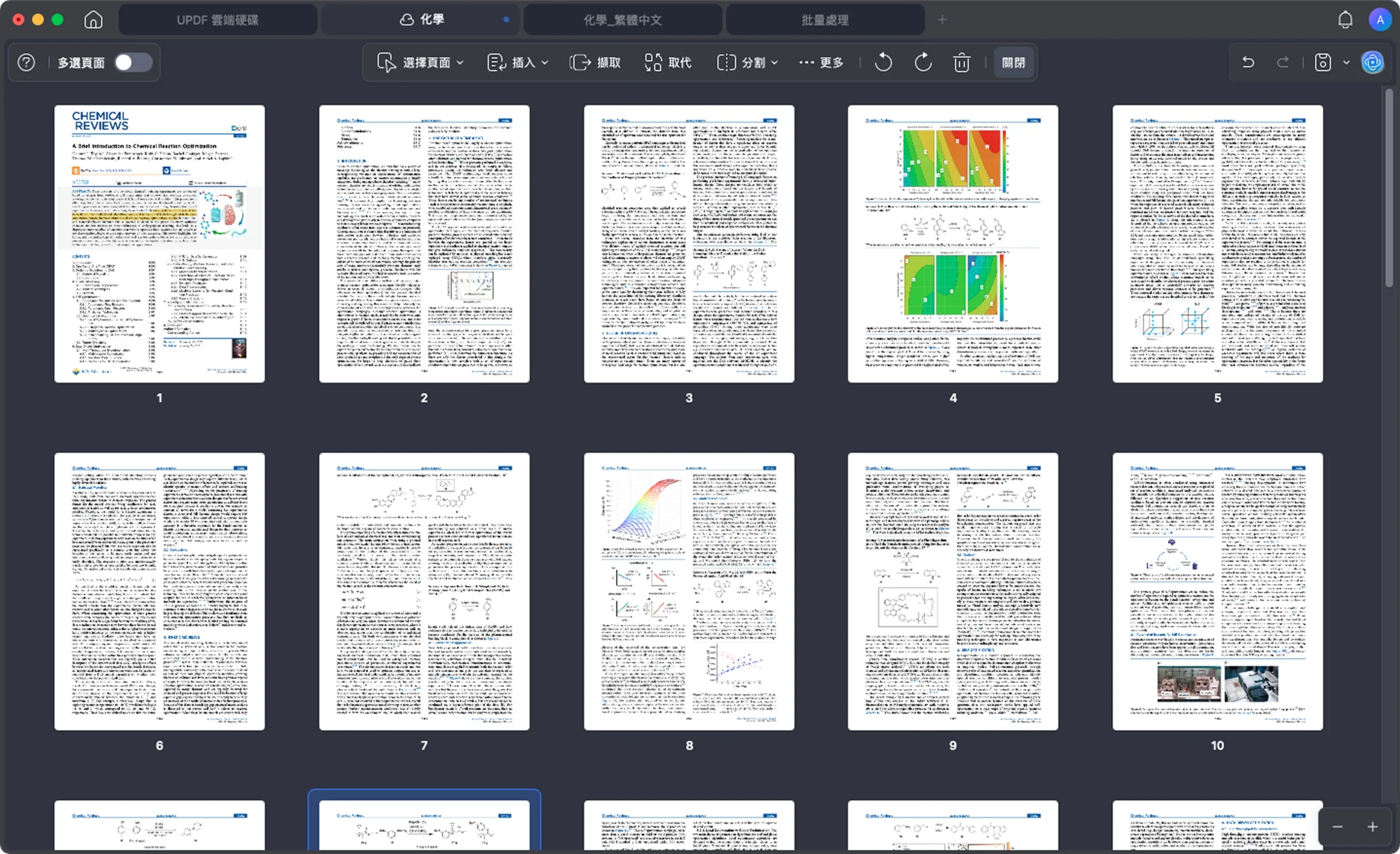
Task: Open save options dropdown arrow
Action: point(1346,62)
